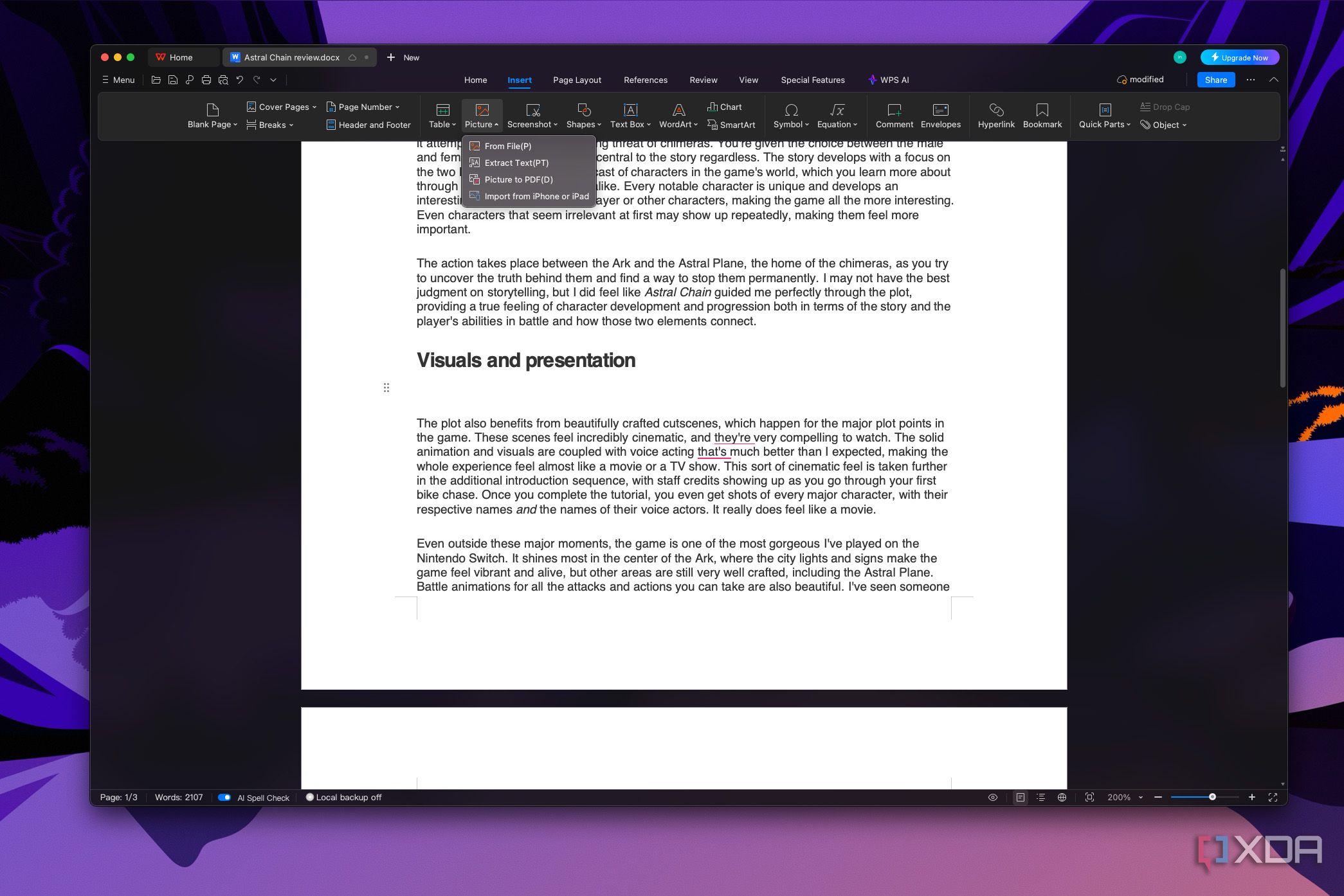The width and height of the screenshot is (1344, 896).
Task: Click the zoom out minus button
Action: 1158,797
